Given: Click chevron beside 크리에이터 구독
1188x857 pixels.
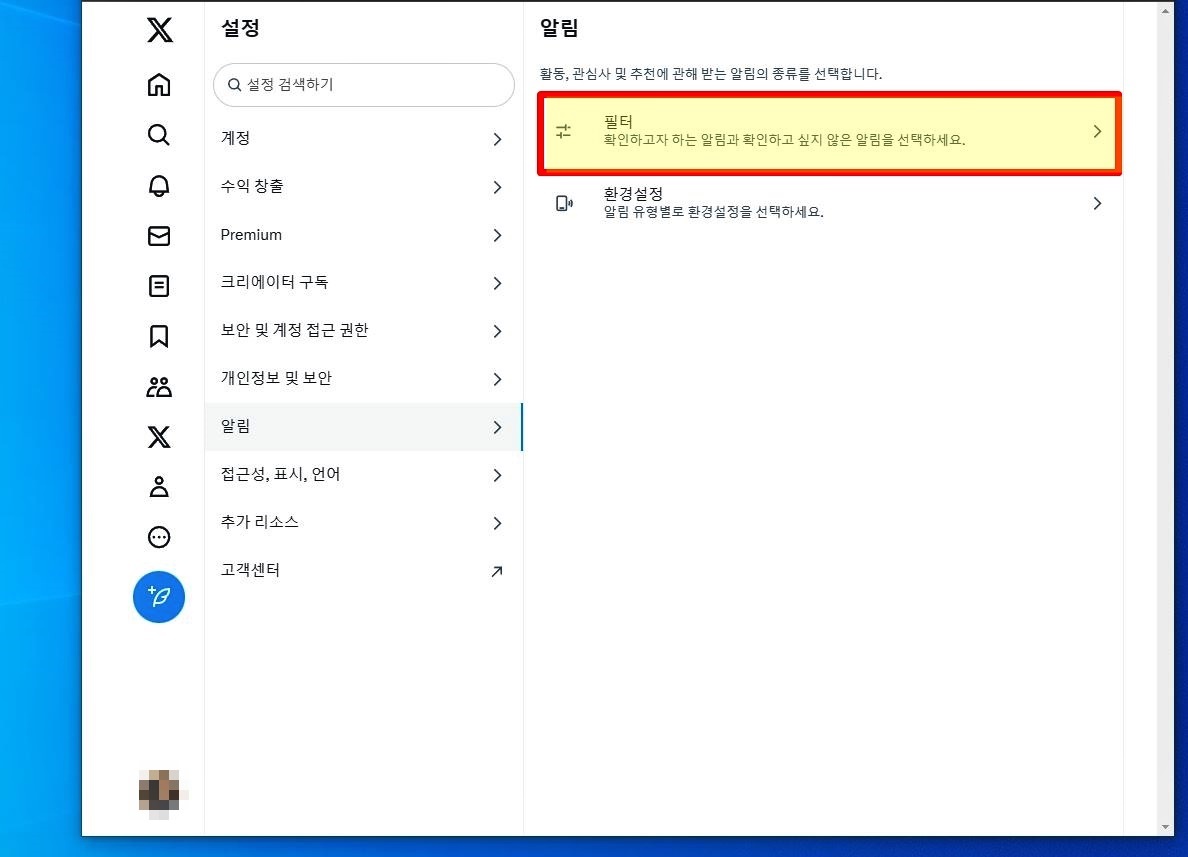Looking at the screenshot, I should tap(497, 283).
